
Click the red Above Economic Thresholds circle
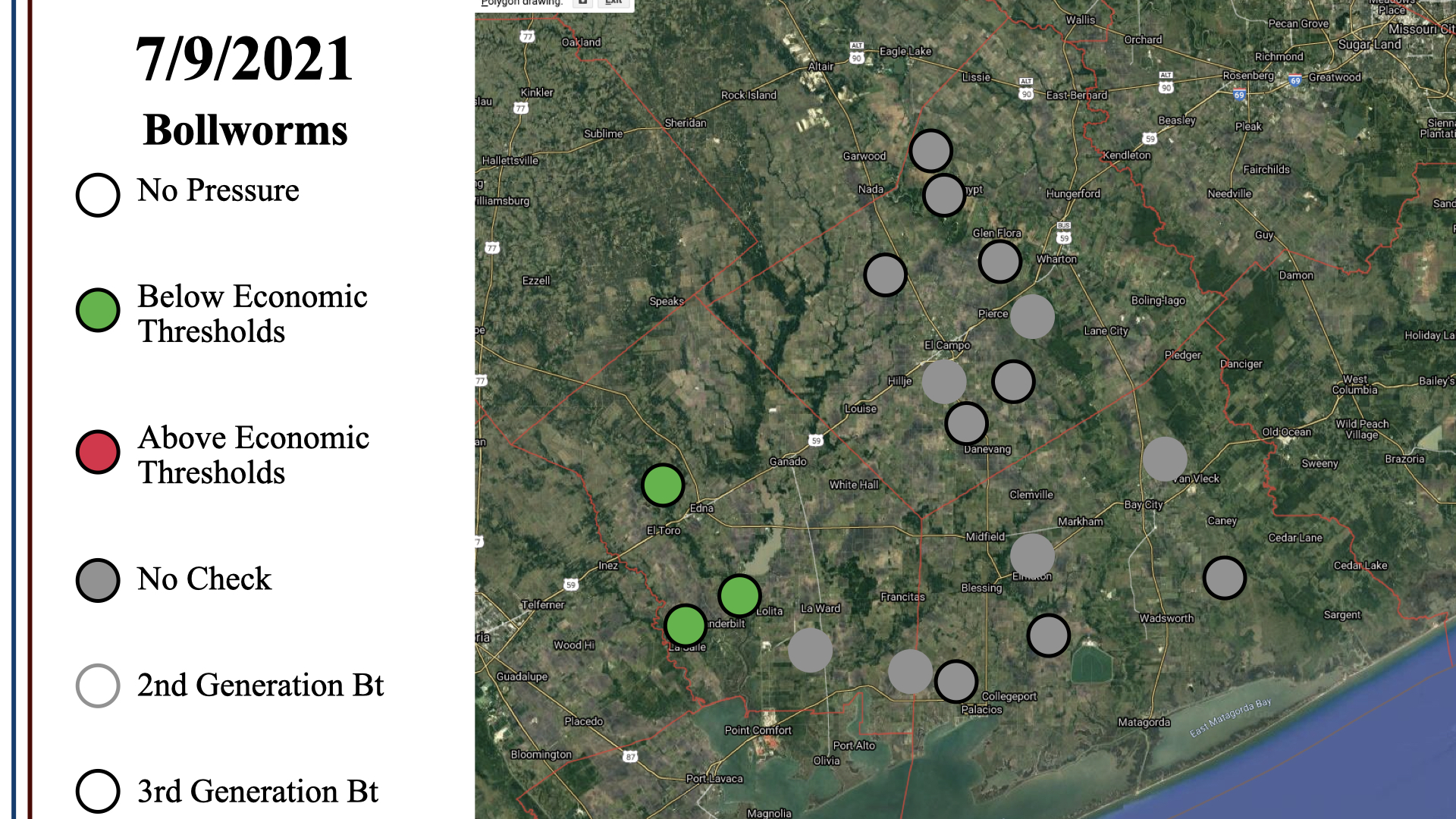[98, 452]
